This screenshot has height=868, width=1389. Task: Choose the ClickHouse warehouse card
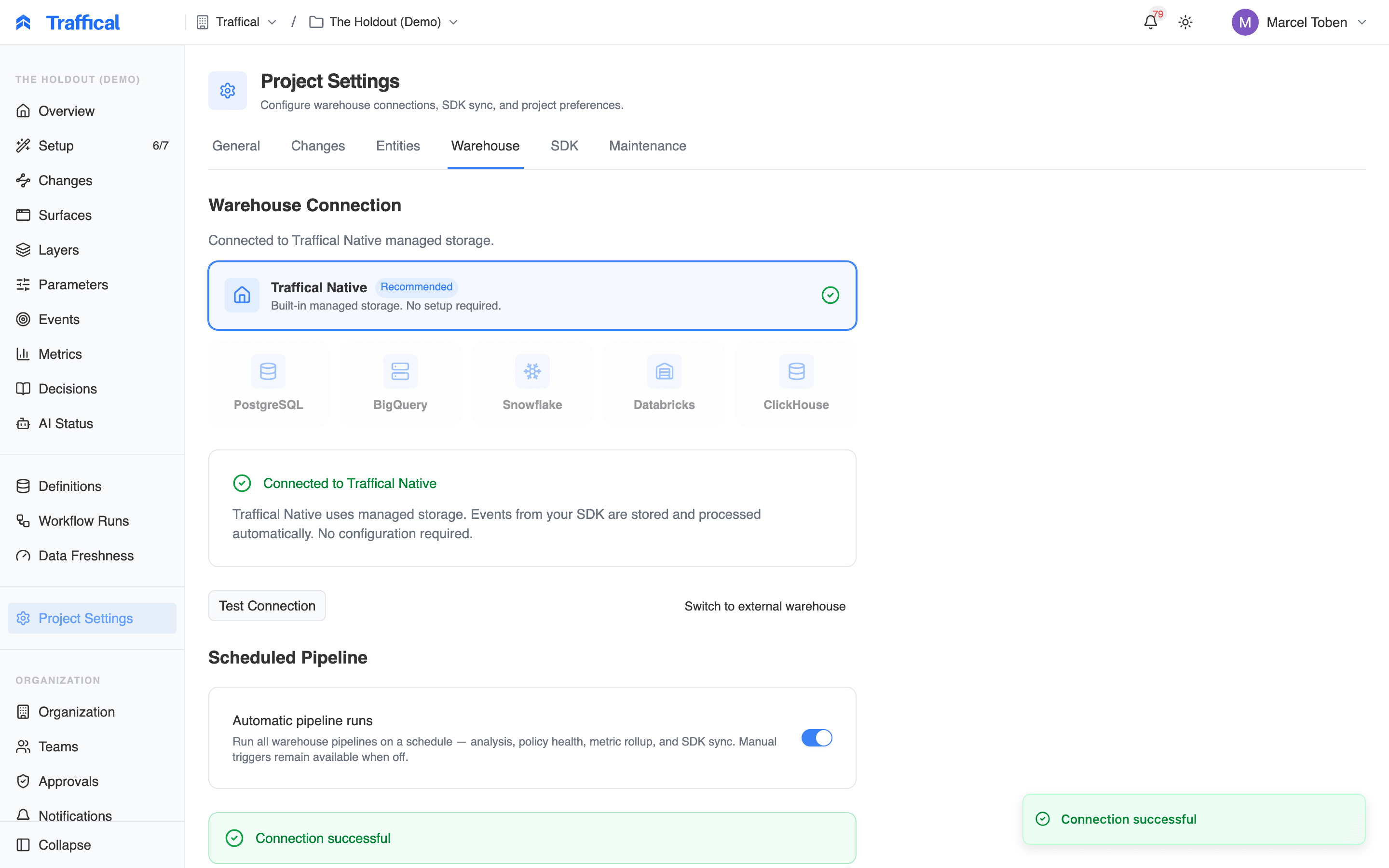pos(796,383)
